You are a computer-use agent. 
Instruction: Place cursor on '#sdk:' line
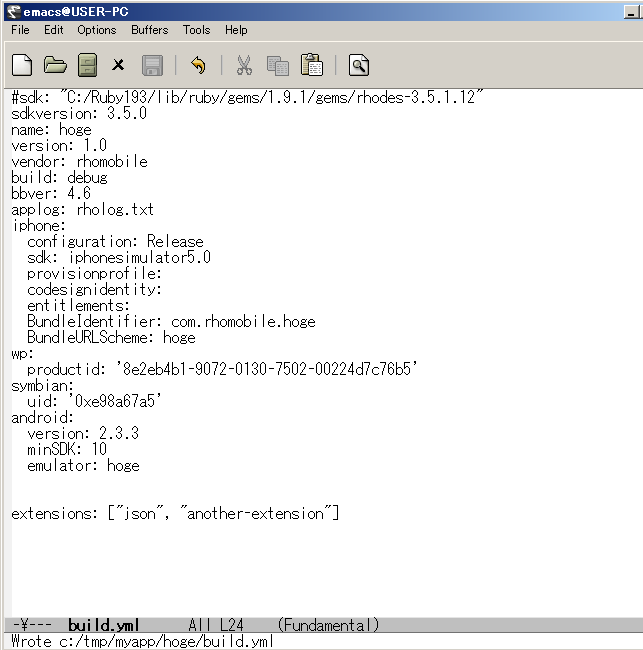click(247, 98)
